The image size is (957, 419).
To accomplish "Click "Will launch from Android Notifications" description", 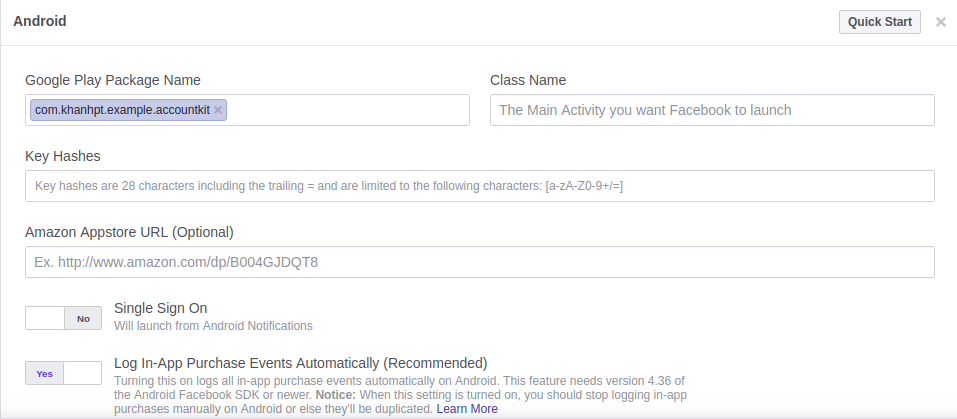I will [x=213, y=326].
